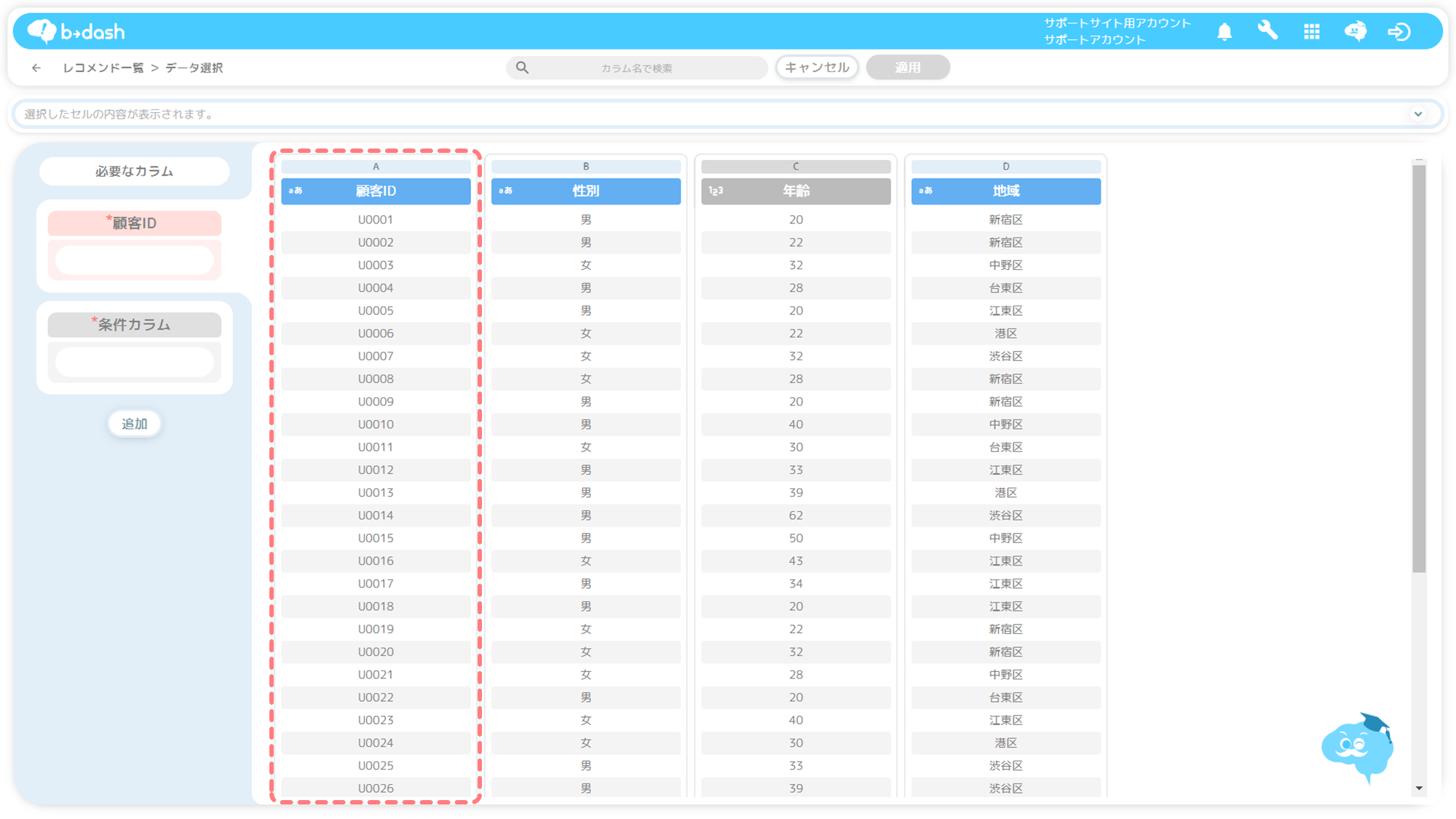
Task: Go back with the left arrow
Action: click(x=36, y=68)
